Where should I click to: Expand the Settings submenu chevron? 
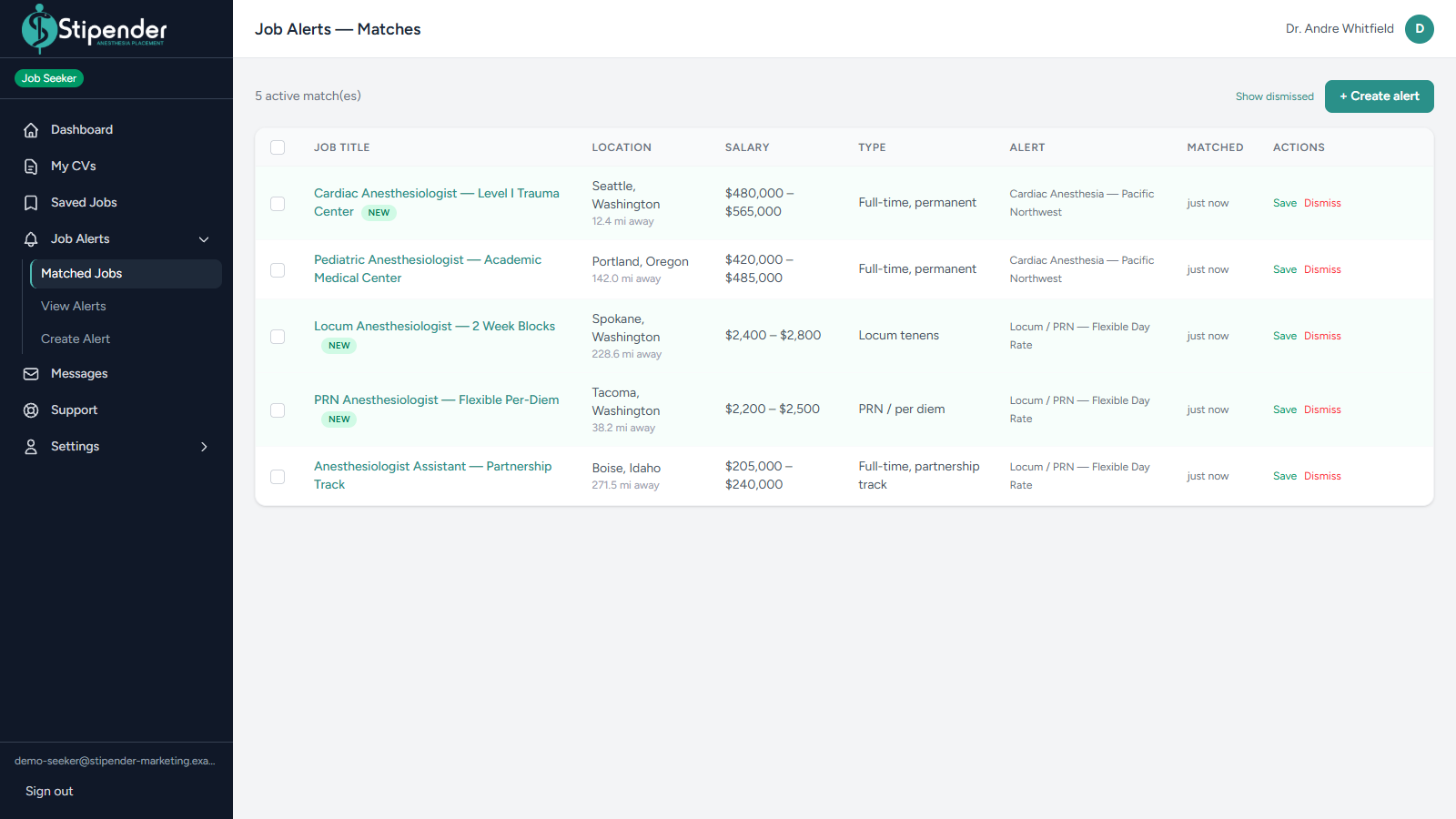click(x=204, y=447)
